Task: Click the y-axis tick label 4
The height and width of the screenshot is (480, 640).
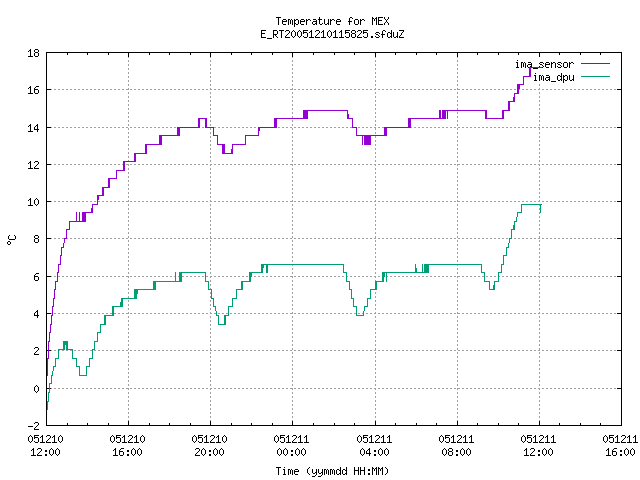Action: point(36,314)
